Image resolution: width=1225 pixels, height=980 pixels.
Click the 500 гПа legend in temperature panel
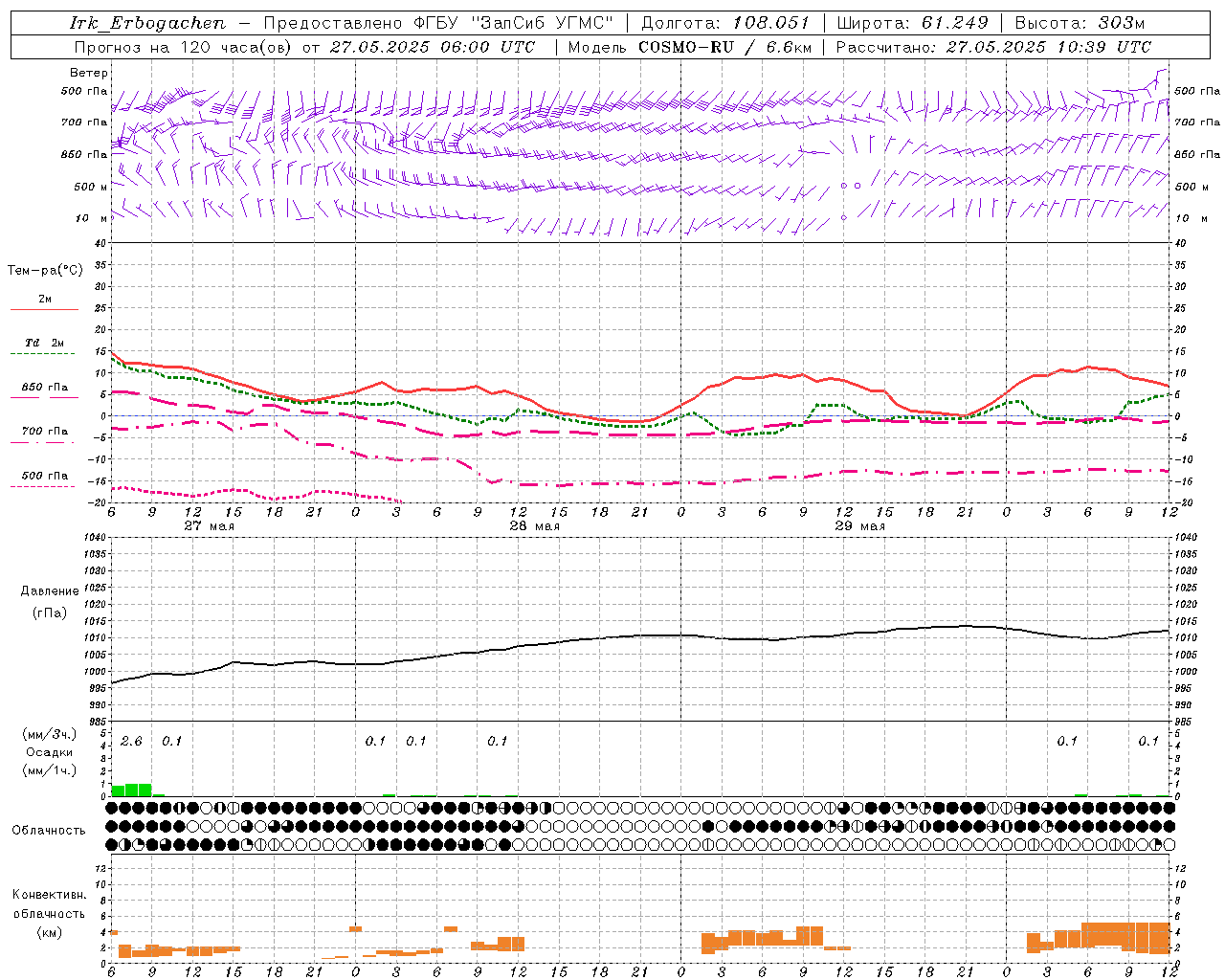(45, 476)
